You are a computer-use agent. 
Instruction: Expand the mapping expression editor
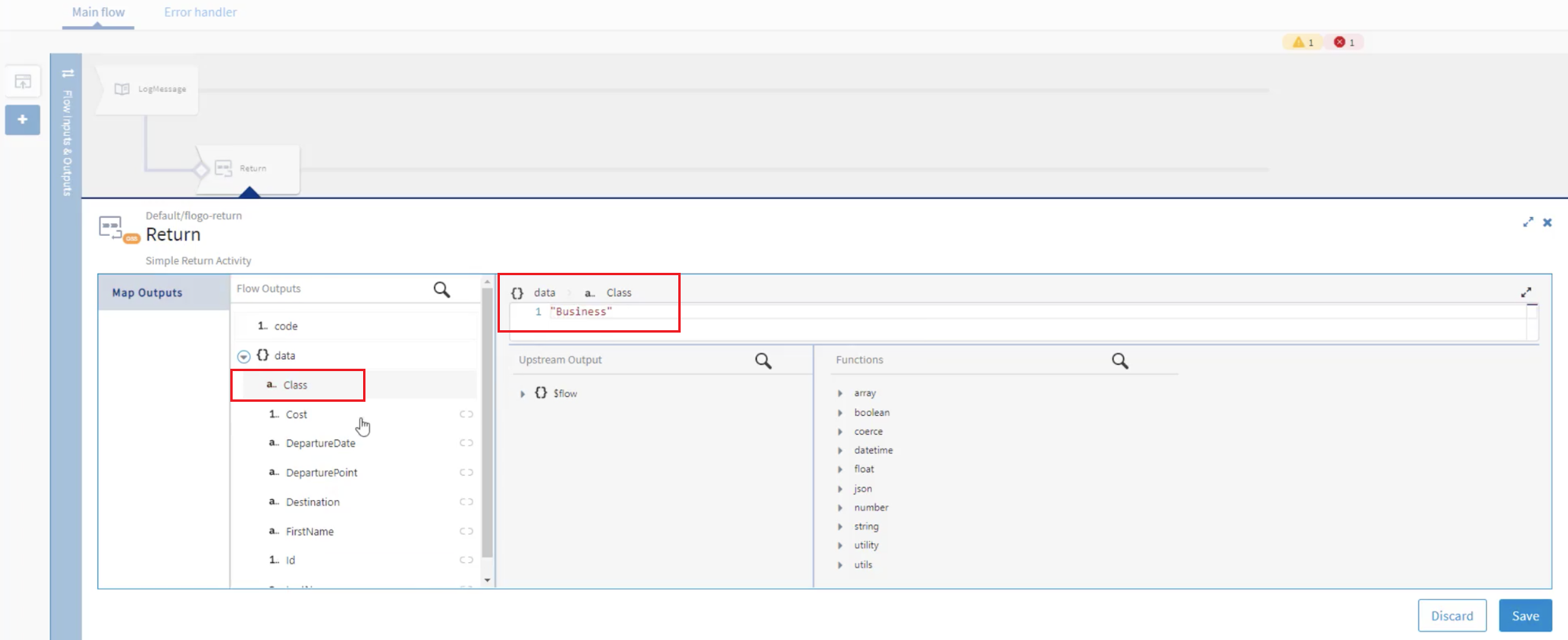1526,292
